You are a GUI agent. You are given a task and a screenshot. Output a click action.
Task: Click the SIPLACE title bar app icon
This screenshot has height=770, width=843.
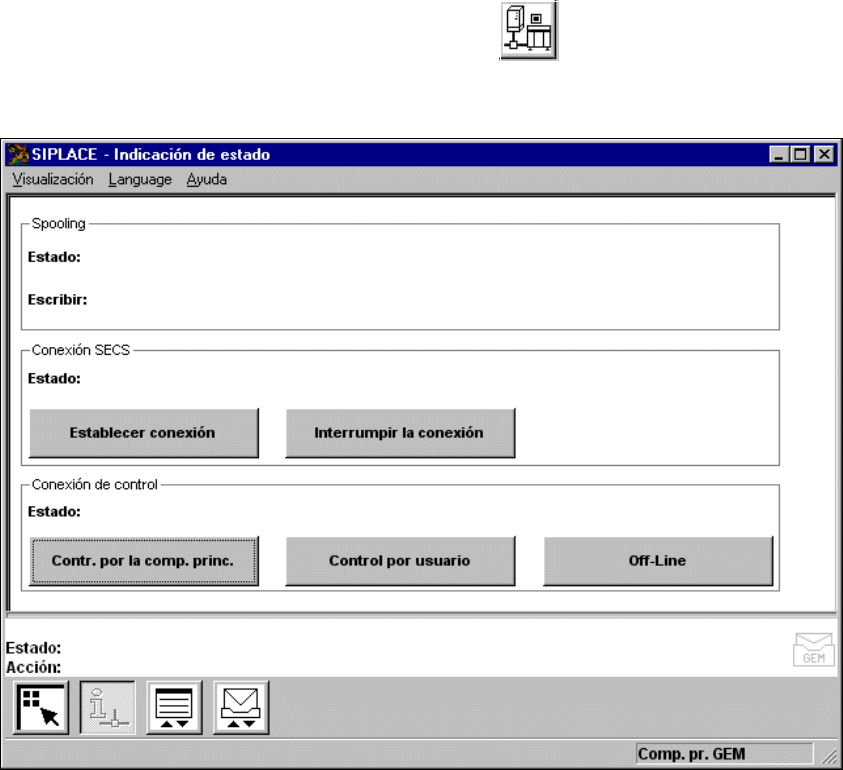18,155
